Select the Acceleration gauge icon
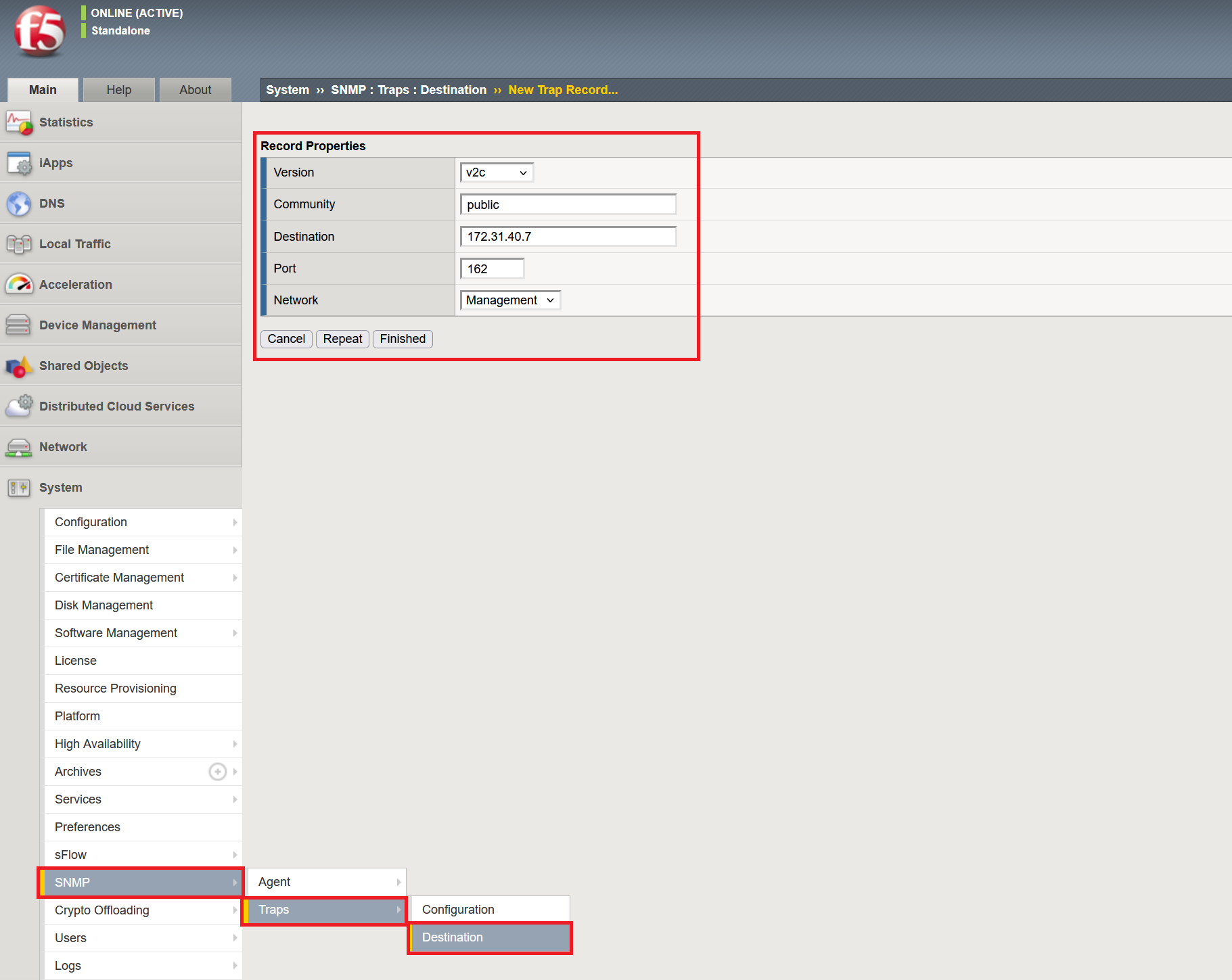Image resolution: width=1232 pixels, height=980 pixels. tap(18, 284)
